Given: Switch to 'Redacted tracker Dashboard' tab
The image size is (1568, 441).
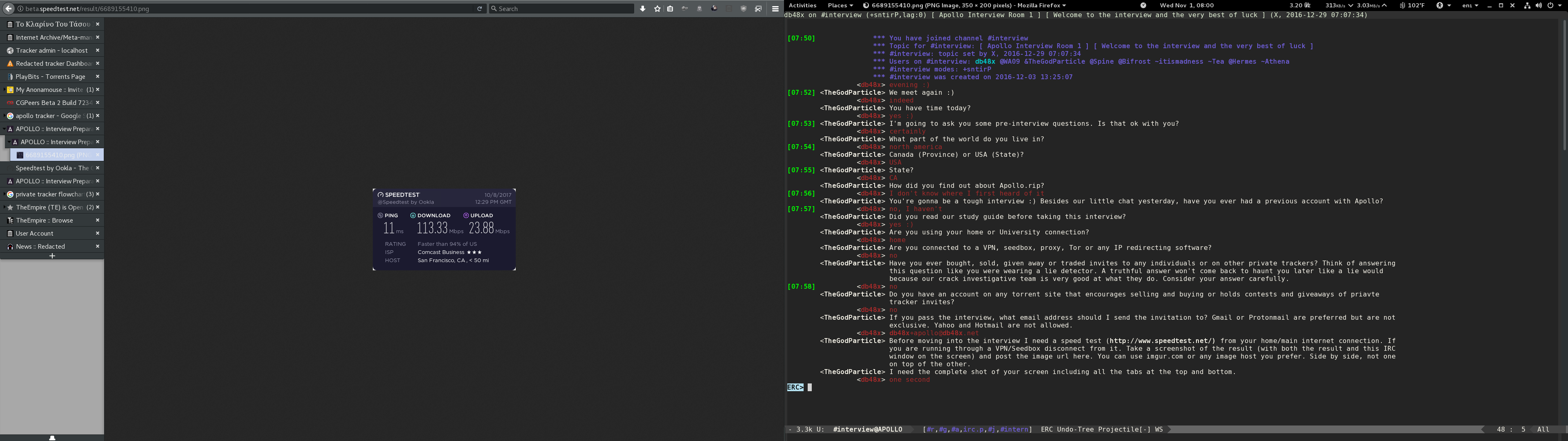Looking at the screenshot, I should point(52,63).
